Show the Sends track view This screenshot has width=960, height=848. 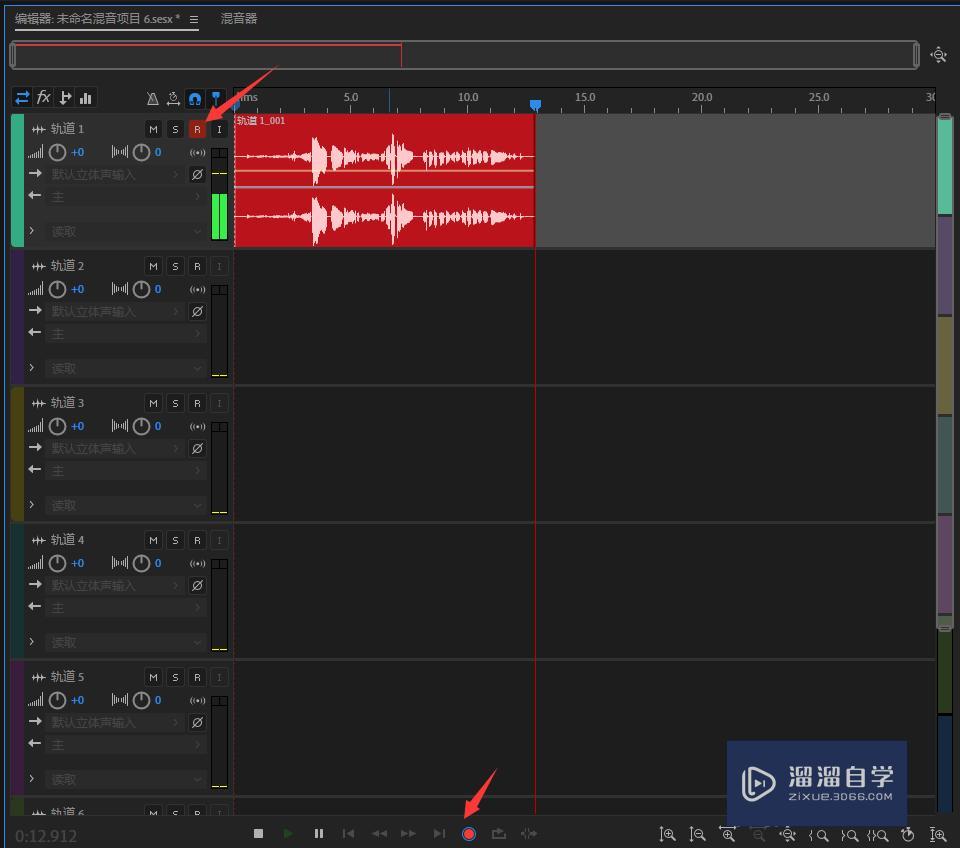click(65, 97)
